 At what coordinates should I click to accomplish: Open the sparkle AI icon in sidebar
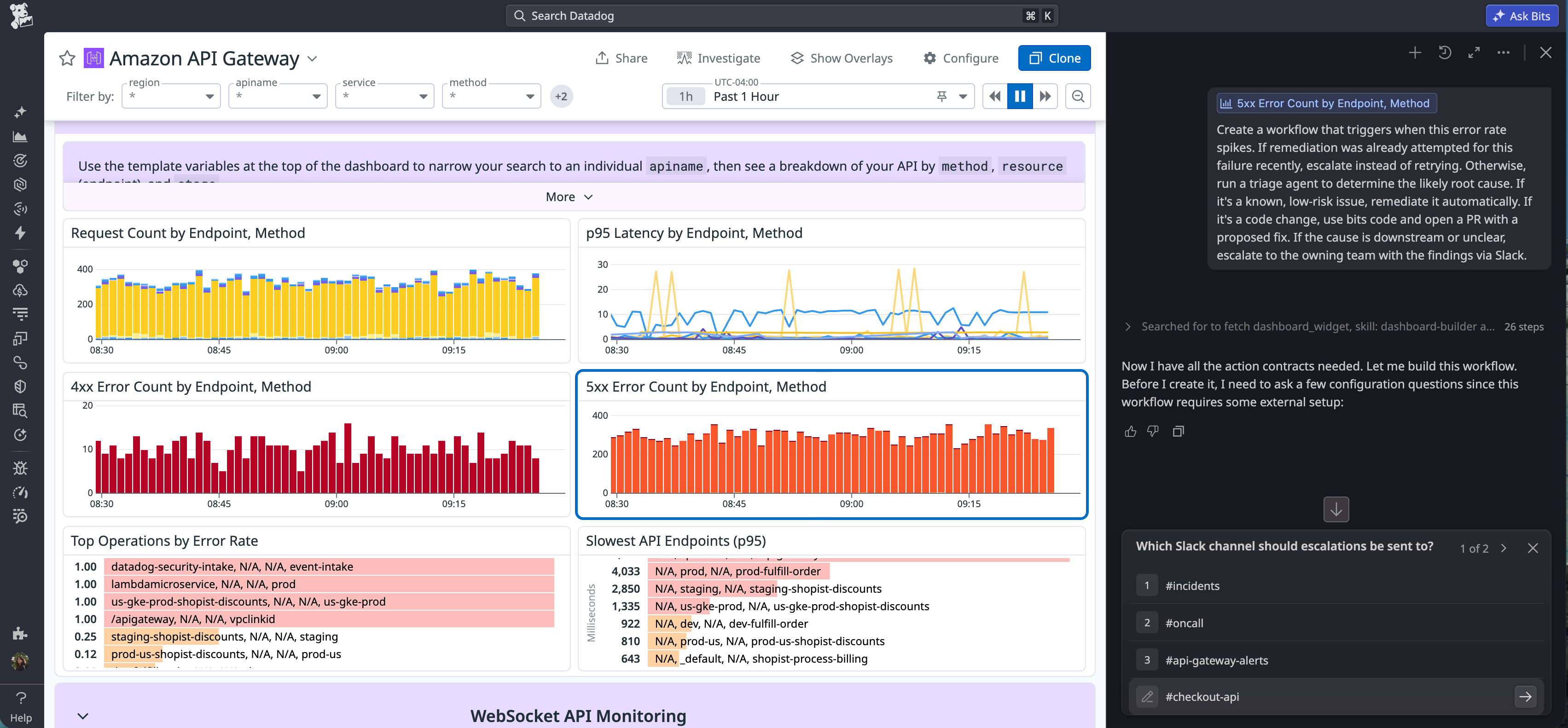pyautogui.click(x=20, y=112)
